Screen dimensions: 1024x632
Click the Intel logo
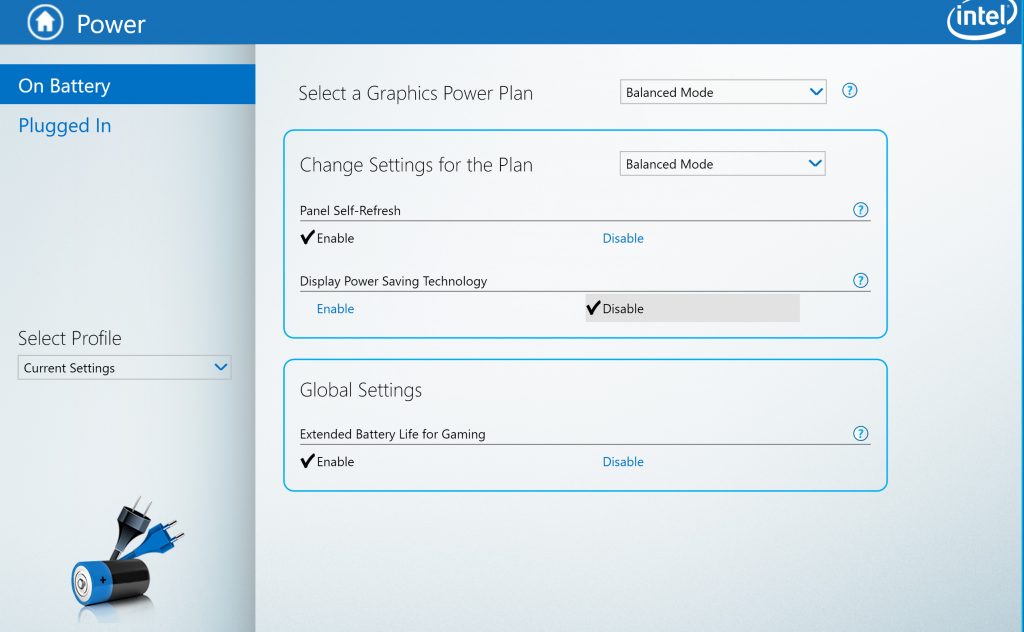coord(982,20)
